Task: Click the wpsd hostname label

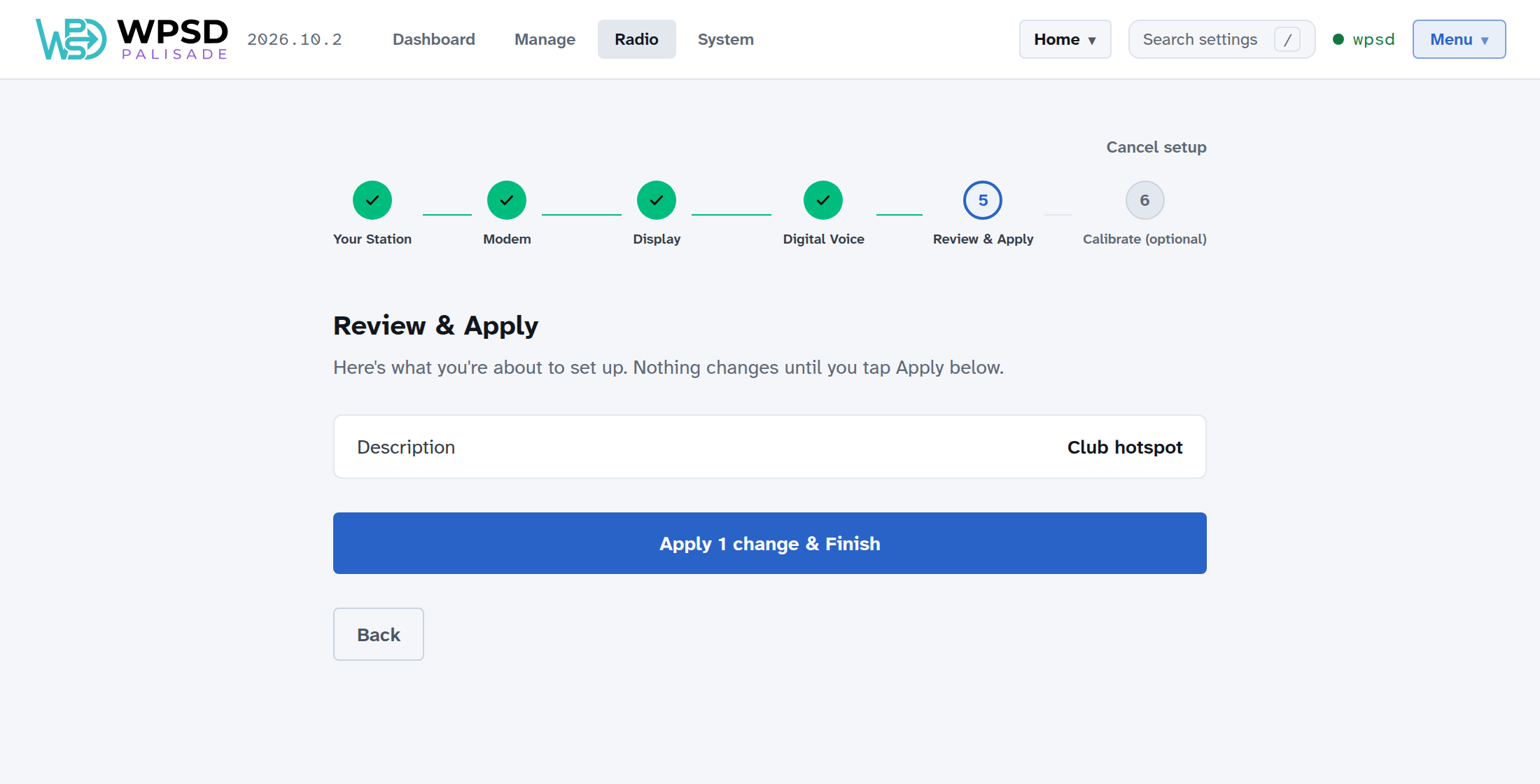Action: click(1373, 39)
